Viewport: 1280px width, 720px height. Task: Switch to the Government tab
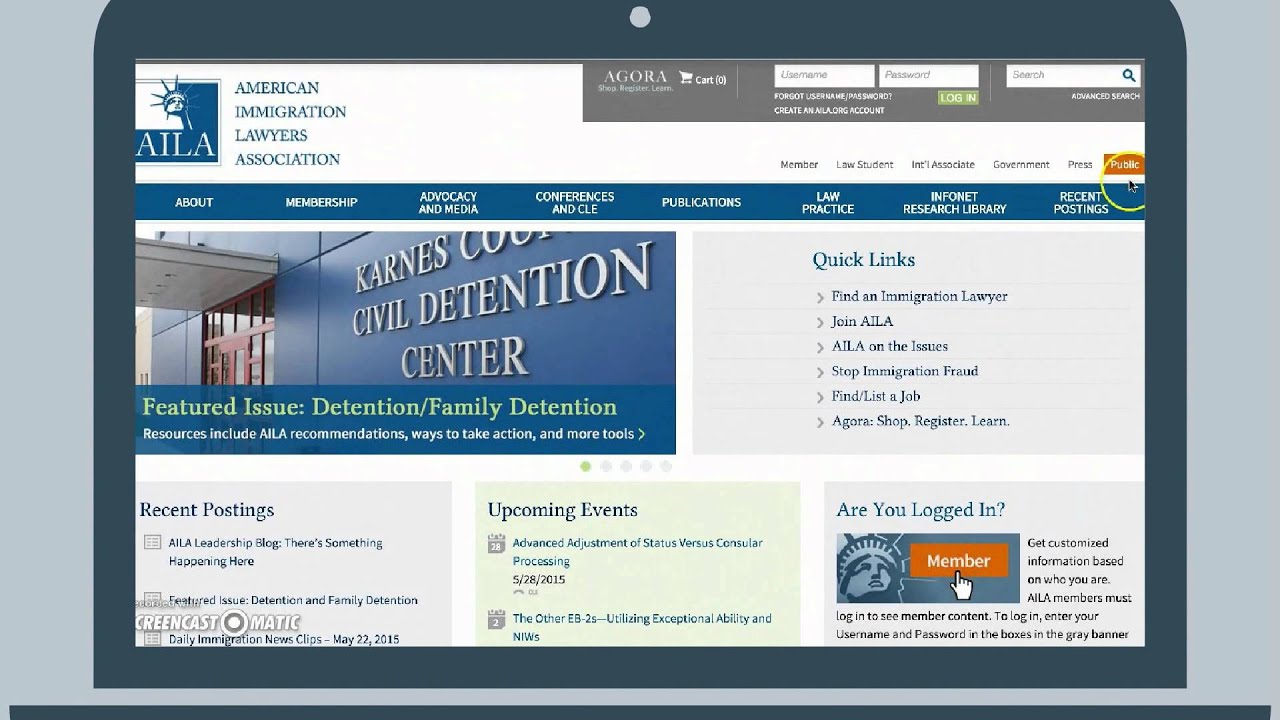tap(1021, 165)
